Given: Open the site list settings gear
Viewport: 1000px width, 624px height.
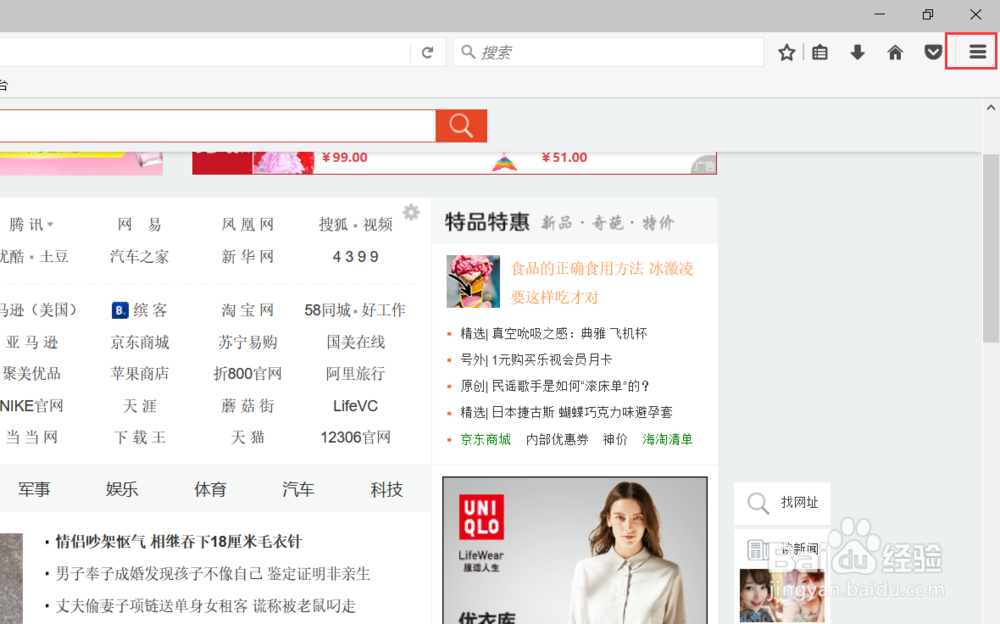Looking at the screenshot, I should (411, 212).
